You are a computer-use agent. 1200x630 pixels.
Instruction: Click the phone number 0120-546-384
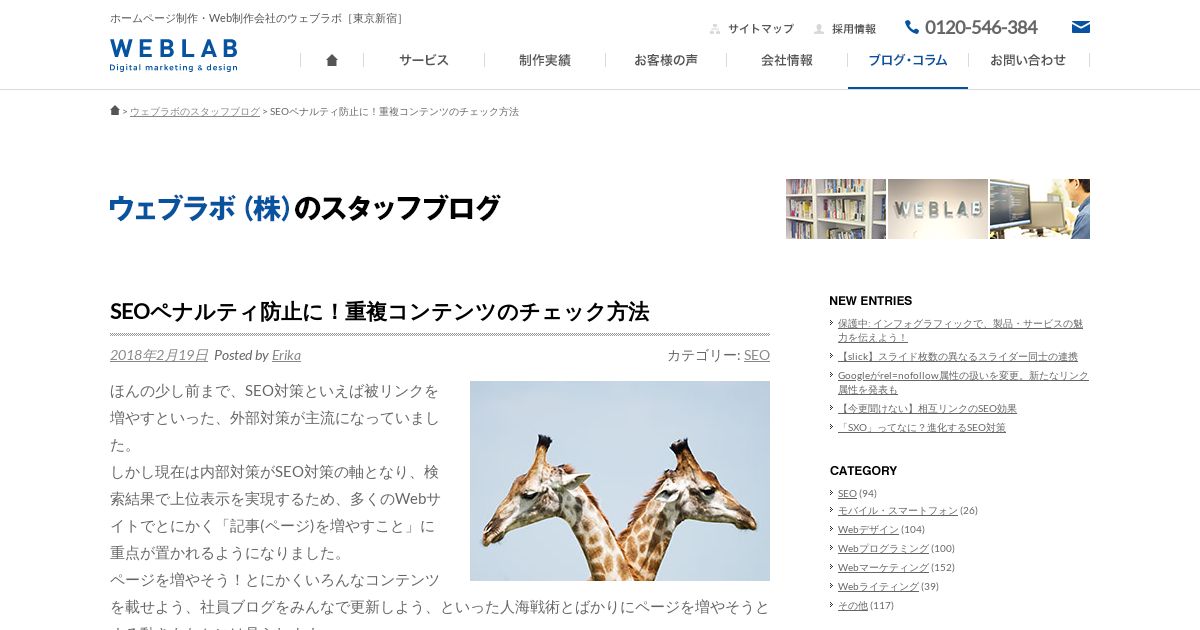tap(971, 27)
